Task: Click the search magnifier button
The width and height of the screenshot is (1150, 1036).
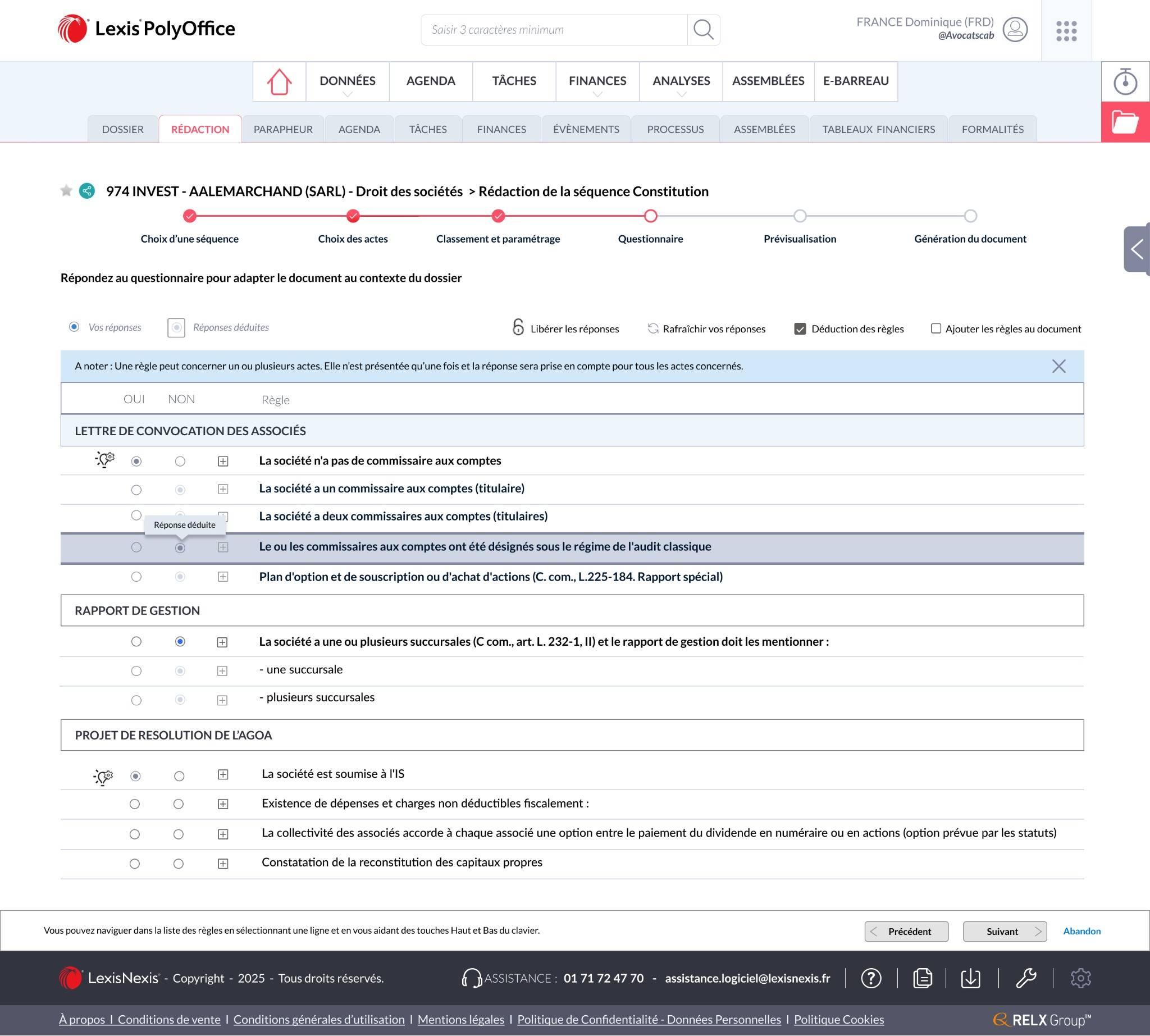Action: pyautogui.click(x=703, y=30)
